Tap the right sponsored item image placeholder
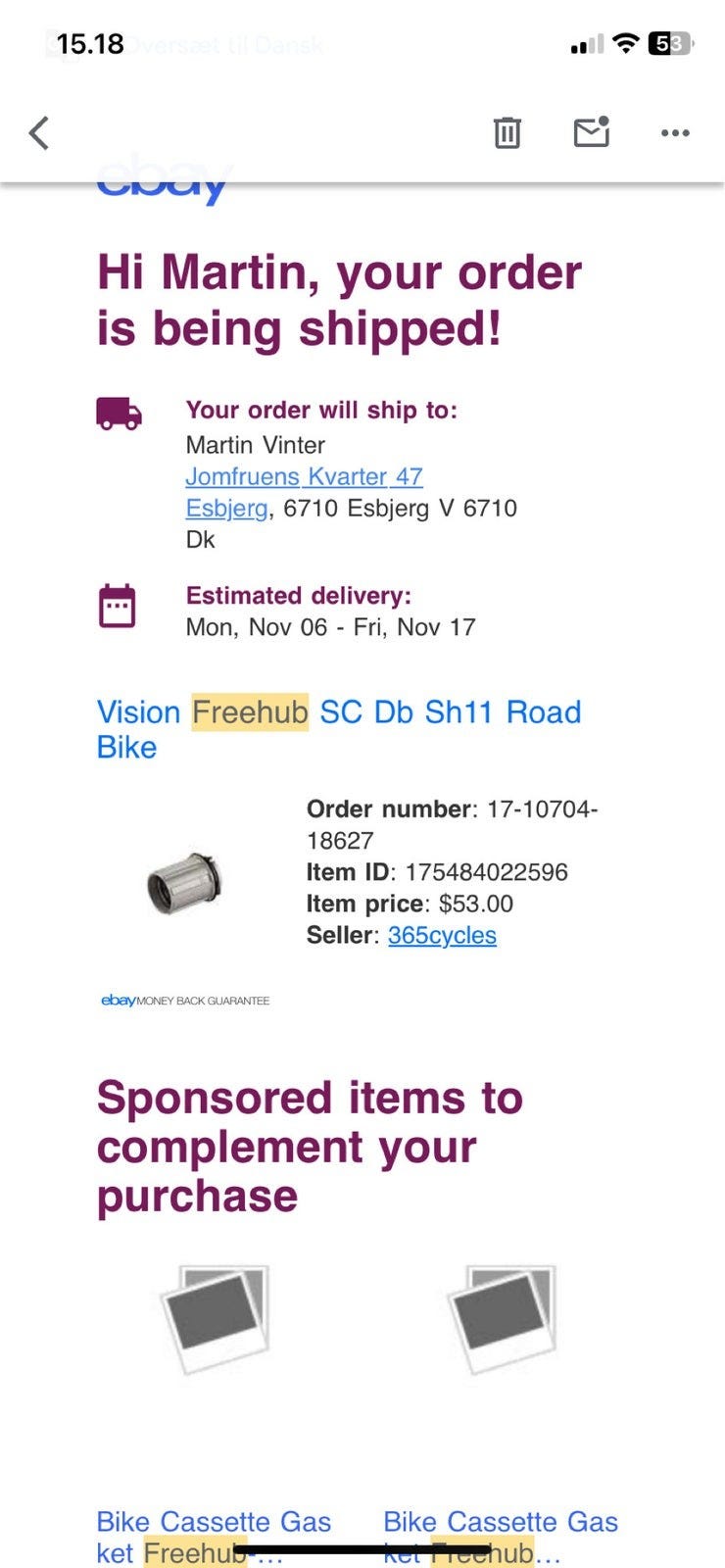Image resolution: width=725 pixels, height=1568 pixels. (502, 1318)
